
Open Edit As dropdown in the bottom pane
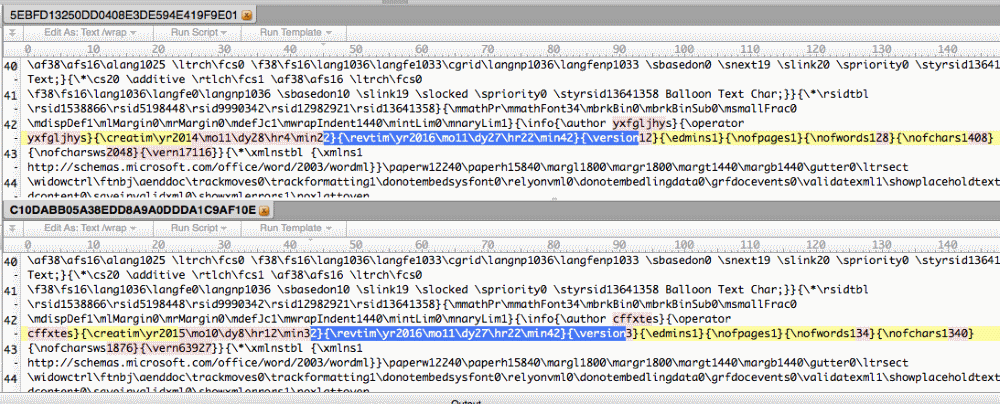pyautogui.click(x=89, y=228)
